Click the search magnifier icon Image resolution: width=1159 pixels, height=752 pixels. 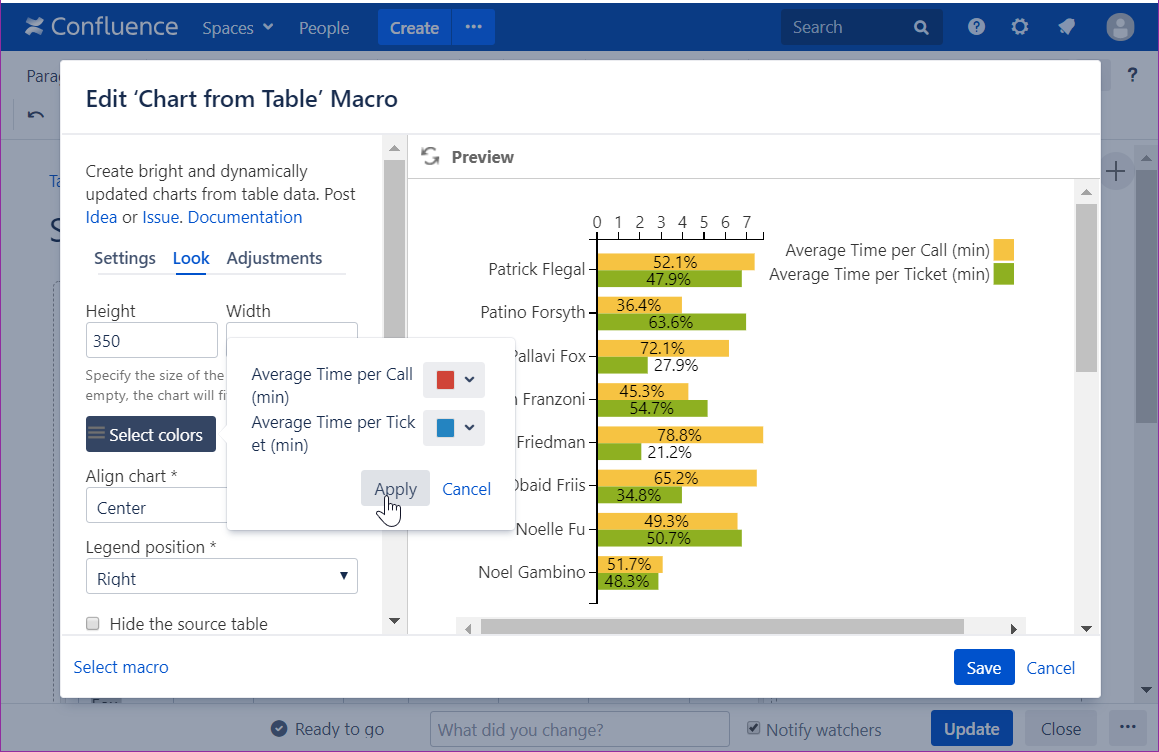(x=921, y=28)
